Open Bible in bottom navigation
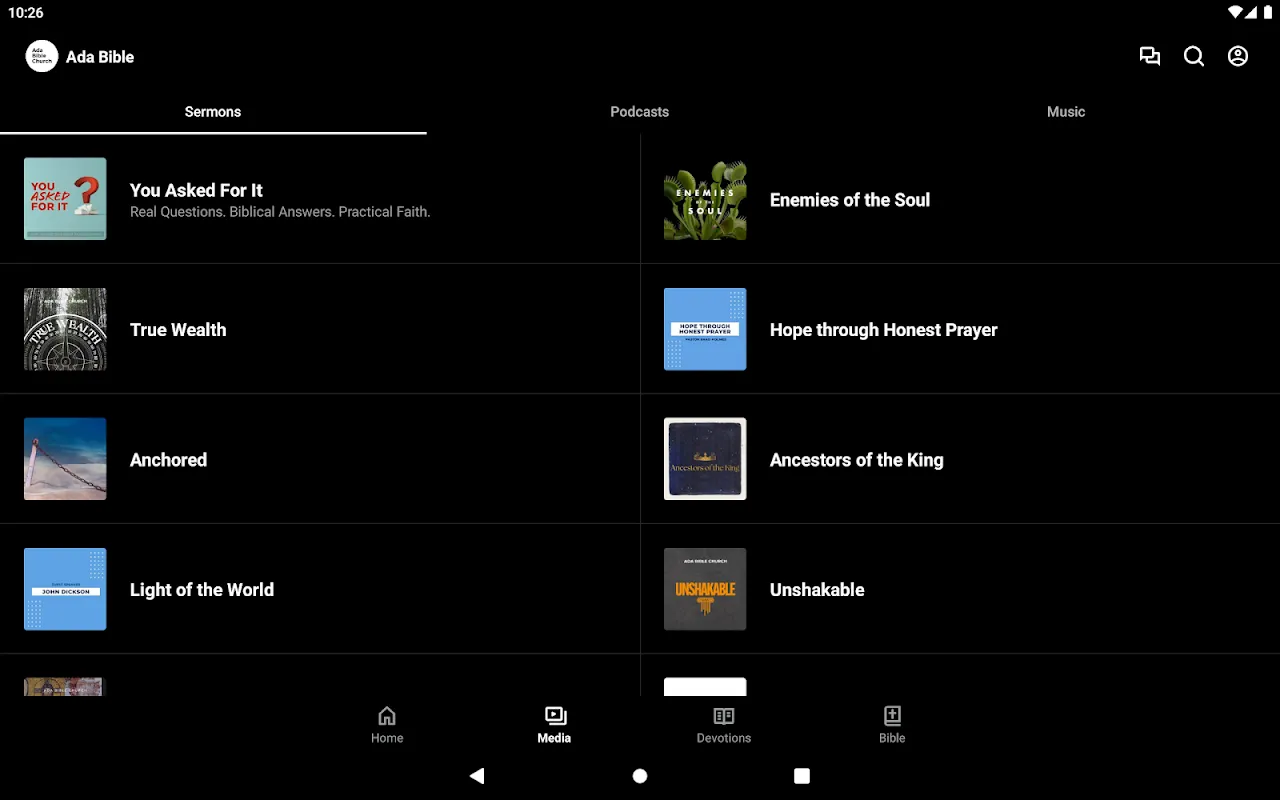This screenshot has height=800, width=1280. [892, 725]
